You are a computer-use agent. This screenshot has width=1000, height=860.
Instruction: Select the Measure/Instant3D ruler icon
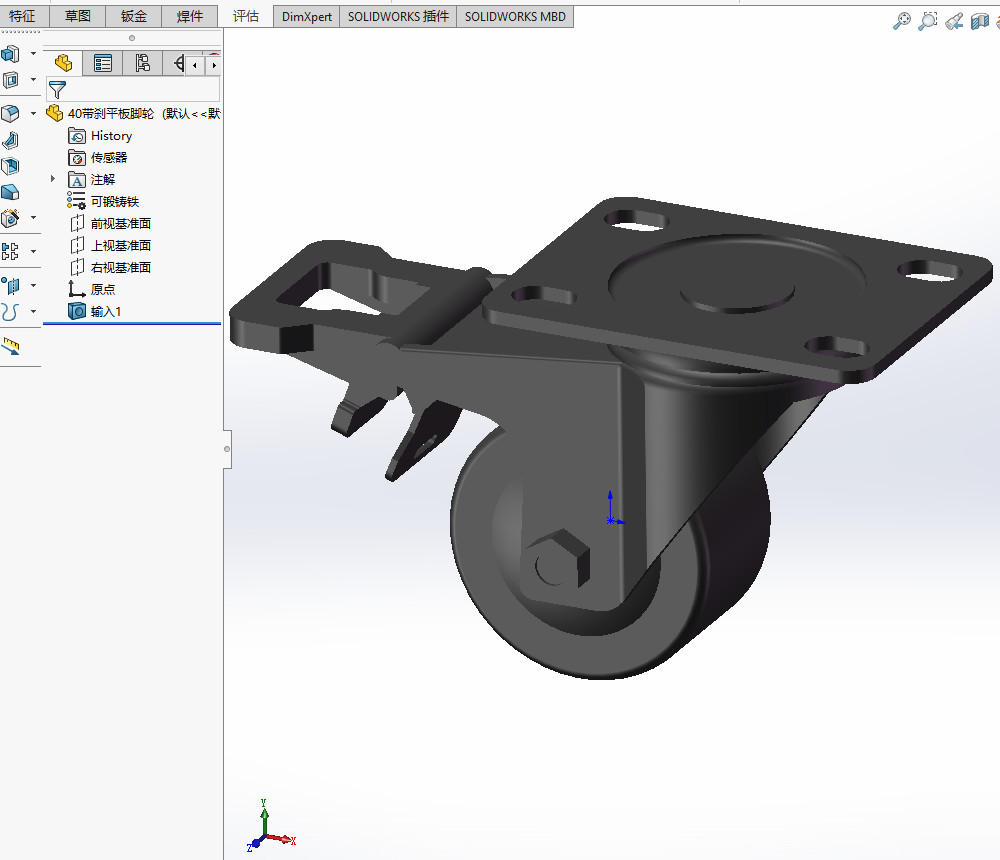point(10,346)
